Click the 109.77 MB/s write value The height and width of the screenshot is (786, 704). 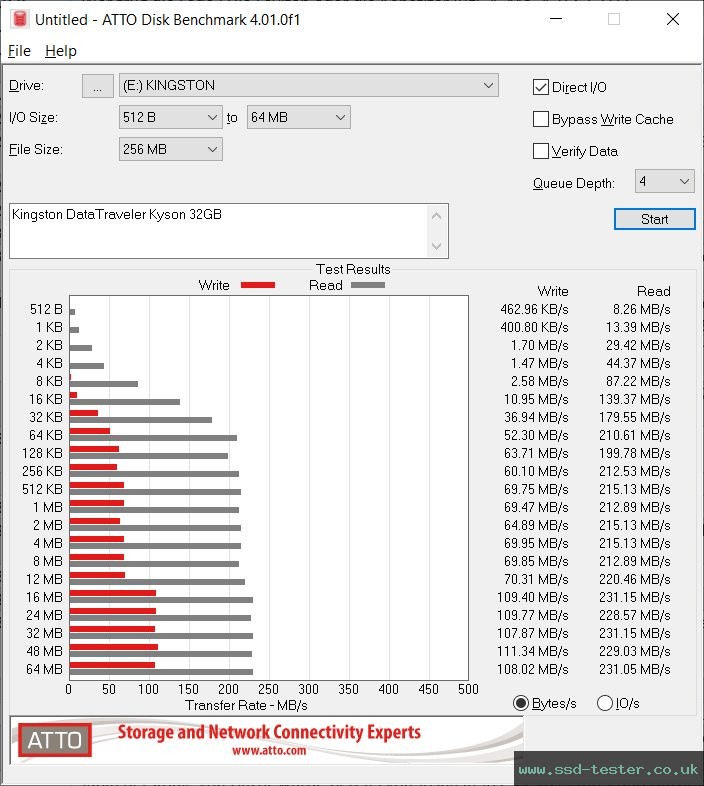(533, 616)
